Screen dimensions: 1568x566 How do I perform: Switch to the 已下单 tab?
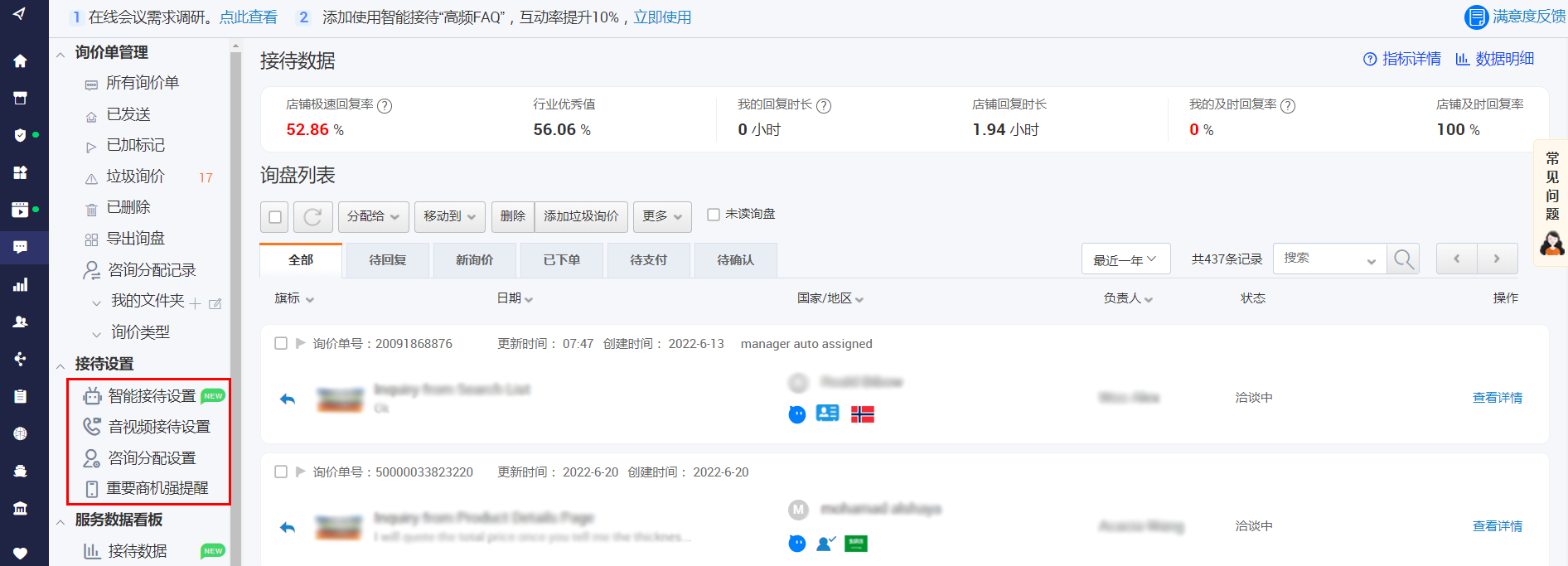pyautogui.click(x=561, y=260)
